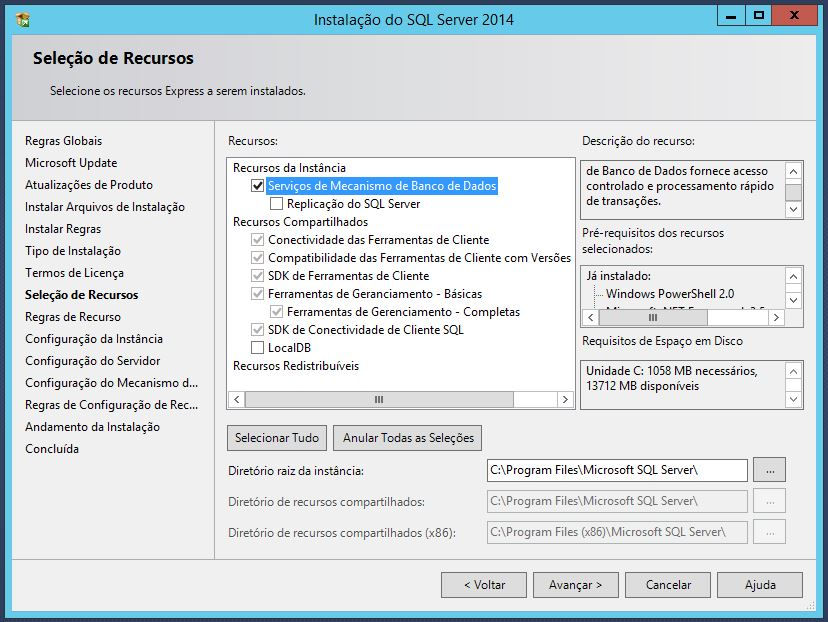The width and height of the screenshot is (828, 622).
Task: Open Termos de Licença step in sidebar
Action: click(74, 273)
